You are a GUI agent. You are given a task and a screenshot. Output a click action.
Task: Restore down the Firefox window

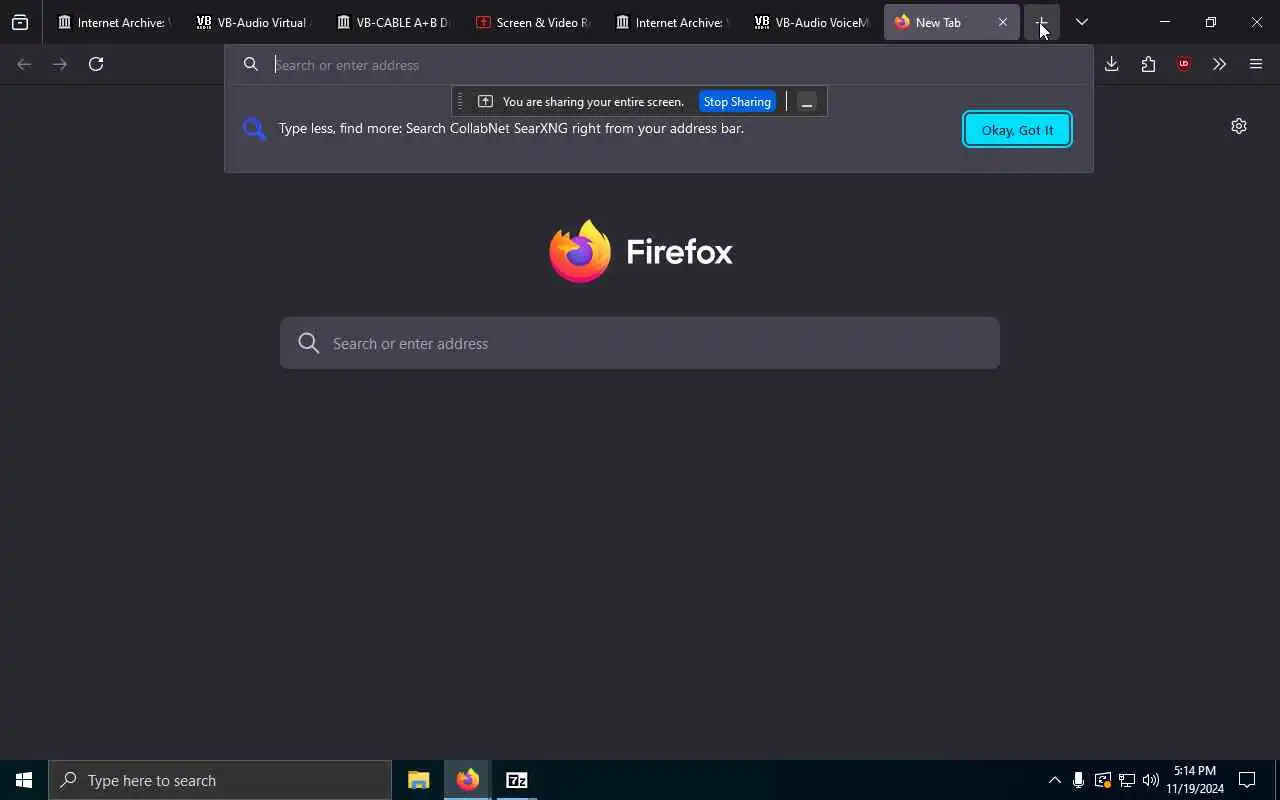point(1211,22)
